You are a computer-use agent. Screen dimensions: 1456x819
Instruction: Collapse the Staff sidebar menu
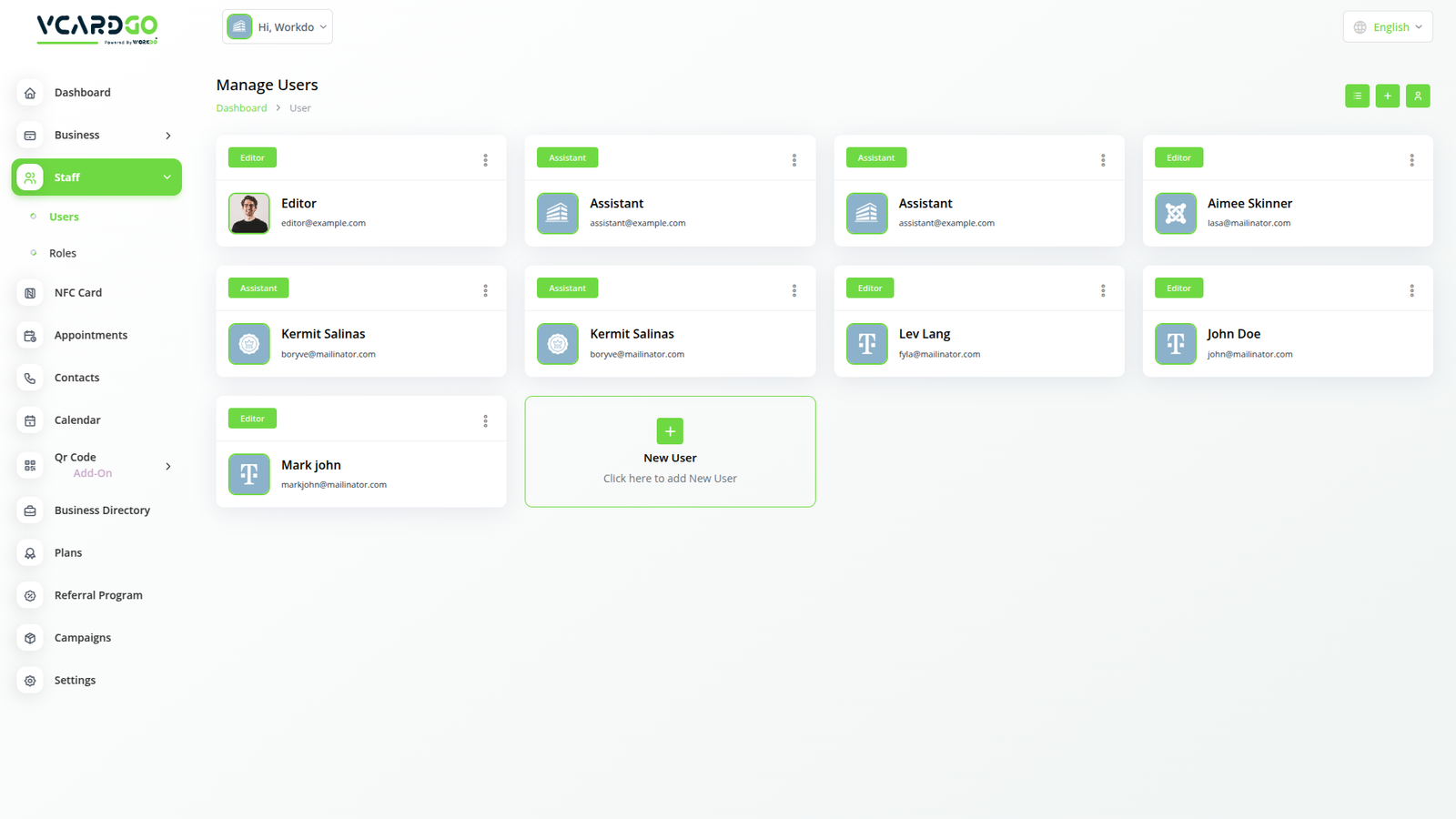[167, 177]
